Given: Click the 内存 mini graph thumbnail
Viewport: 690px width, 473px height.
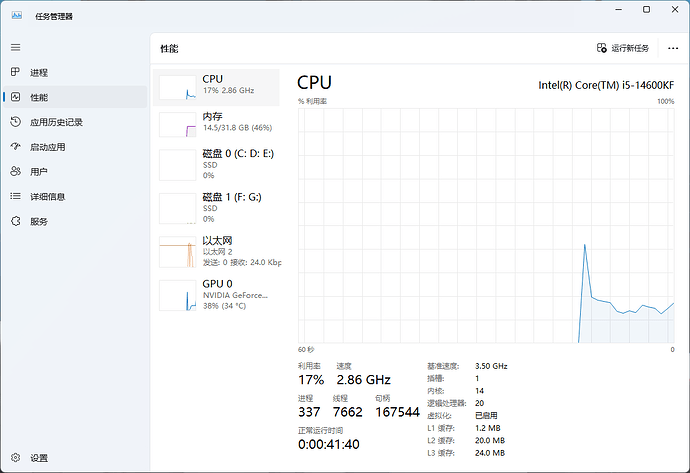Looking at the screenshot, I should pos(177,125).
